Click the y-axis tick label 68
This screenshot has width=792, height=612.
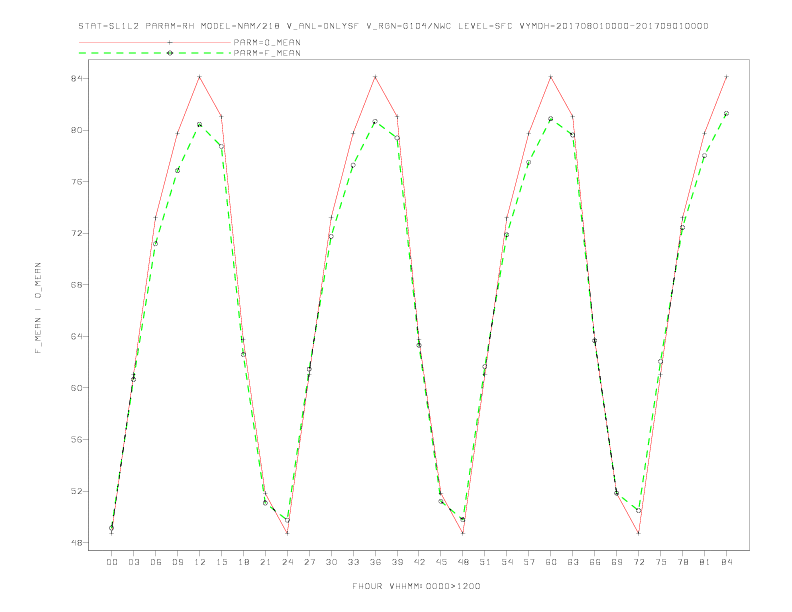[77, 285]
